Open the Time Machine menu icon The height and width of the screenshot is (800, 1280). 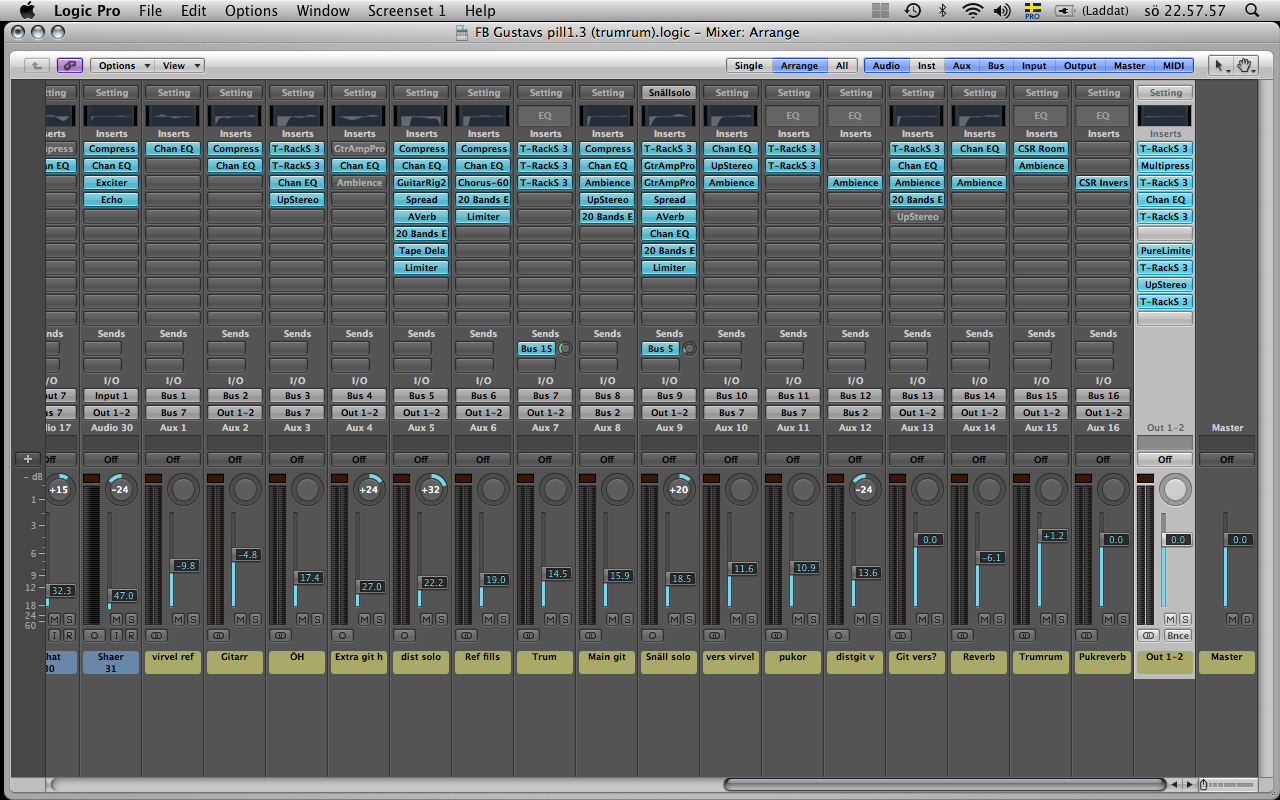point(912,10)
